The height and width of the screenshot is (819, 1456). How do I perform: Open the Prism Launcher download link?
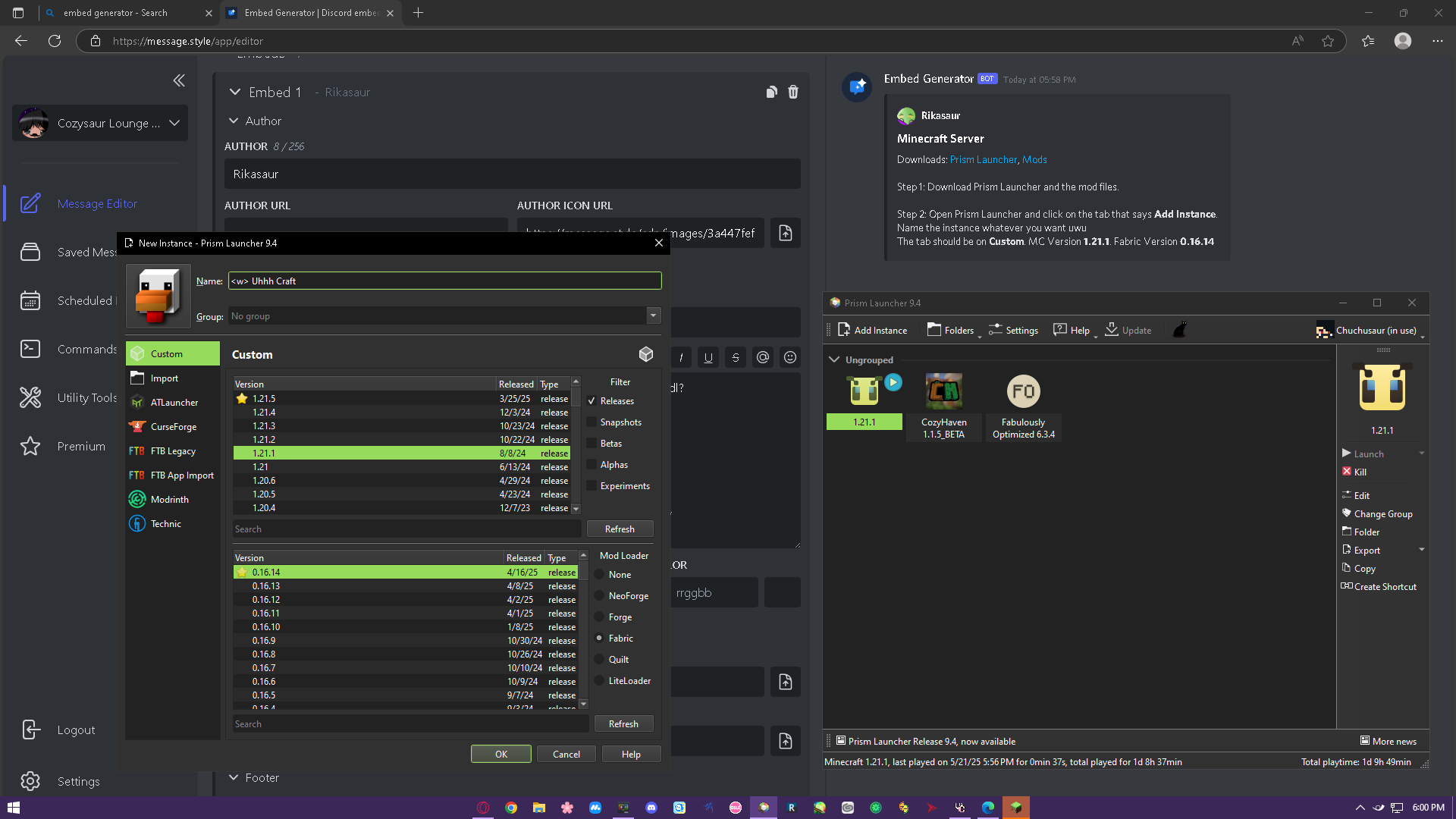tap(984, 160)
